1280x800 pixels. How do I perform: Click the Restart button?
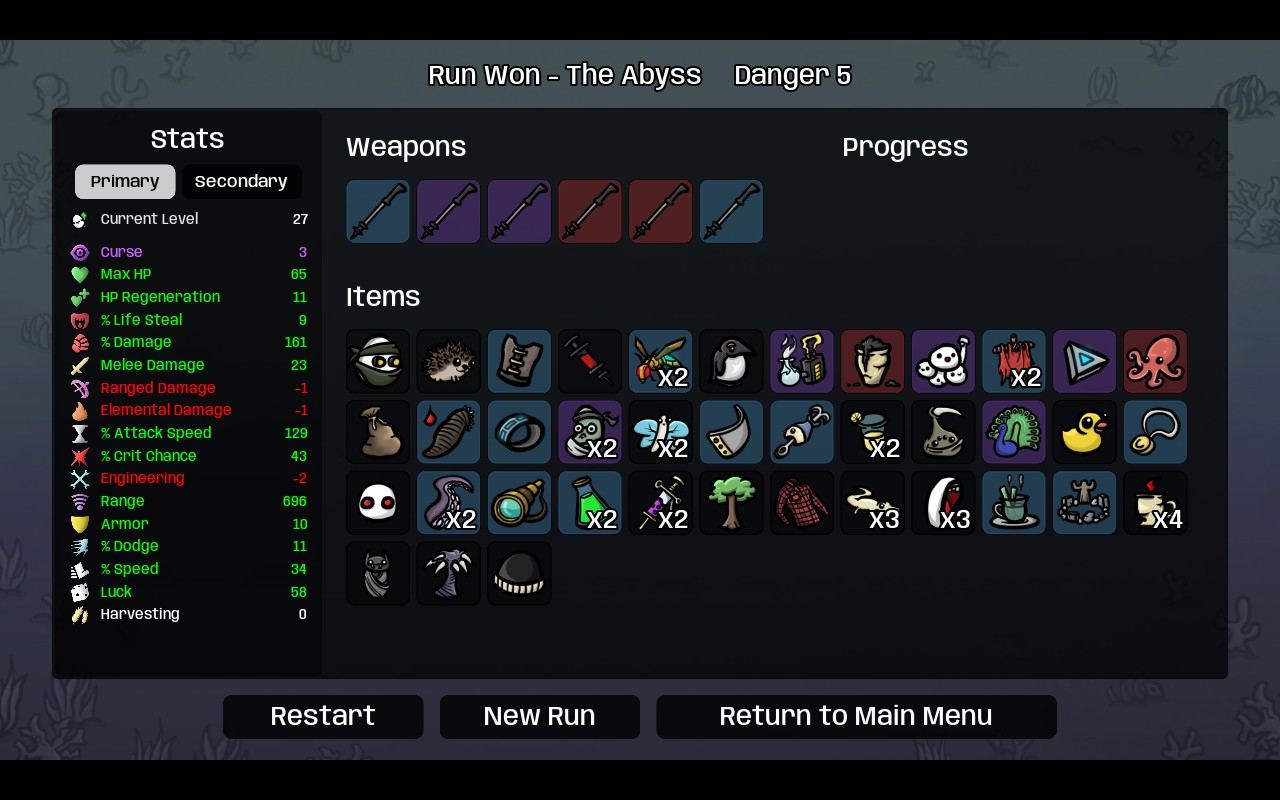pyautogui.click(x=323, y=716)
